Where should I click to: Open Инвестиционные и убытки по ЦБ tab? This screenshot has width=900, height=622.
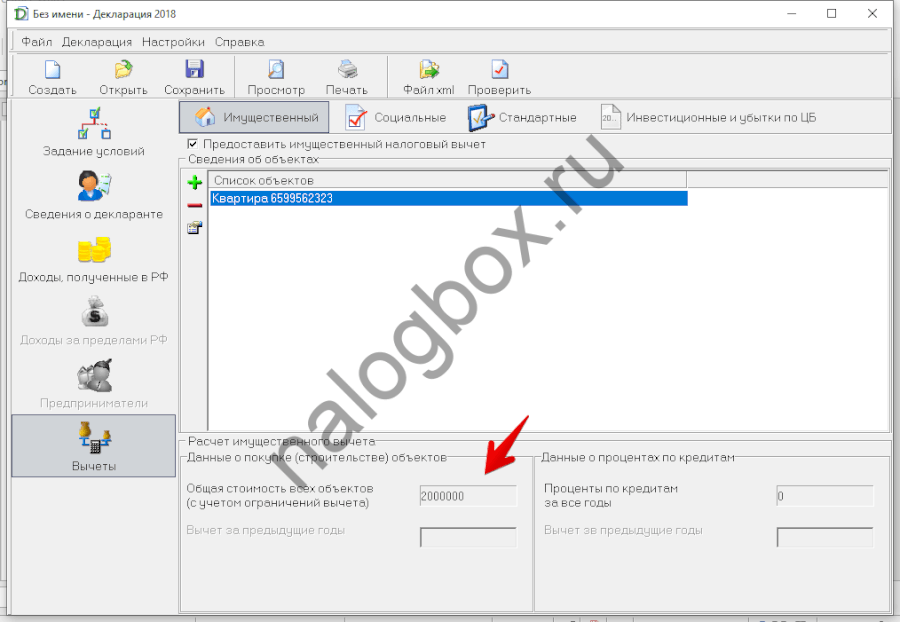pyautogui.click(x=708, y=118)
